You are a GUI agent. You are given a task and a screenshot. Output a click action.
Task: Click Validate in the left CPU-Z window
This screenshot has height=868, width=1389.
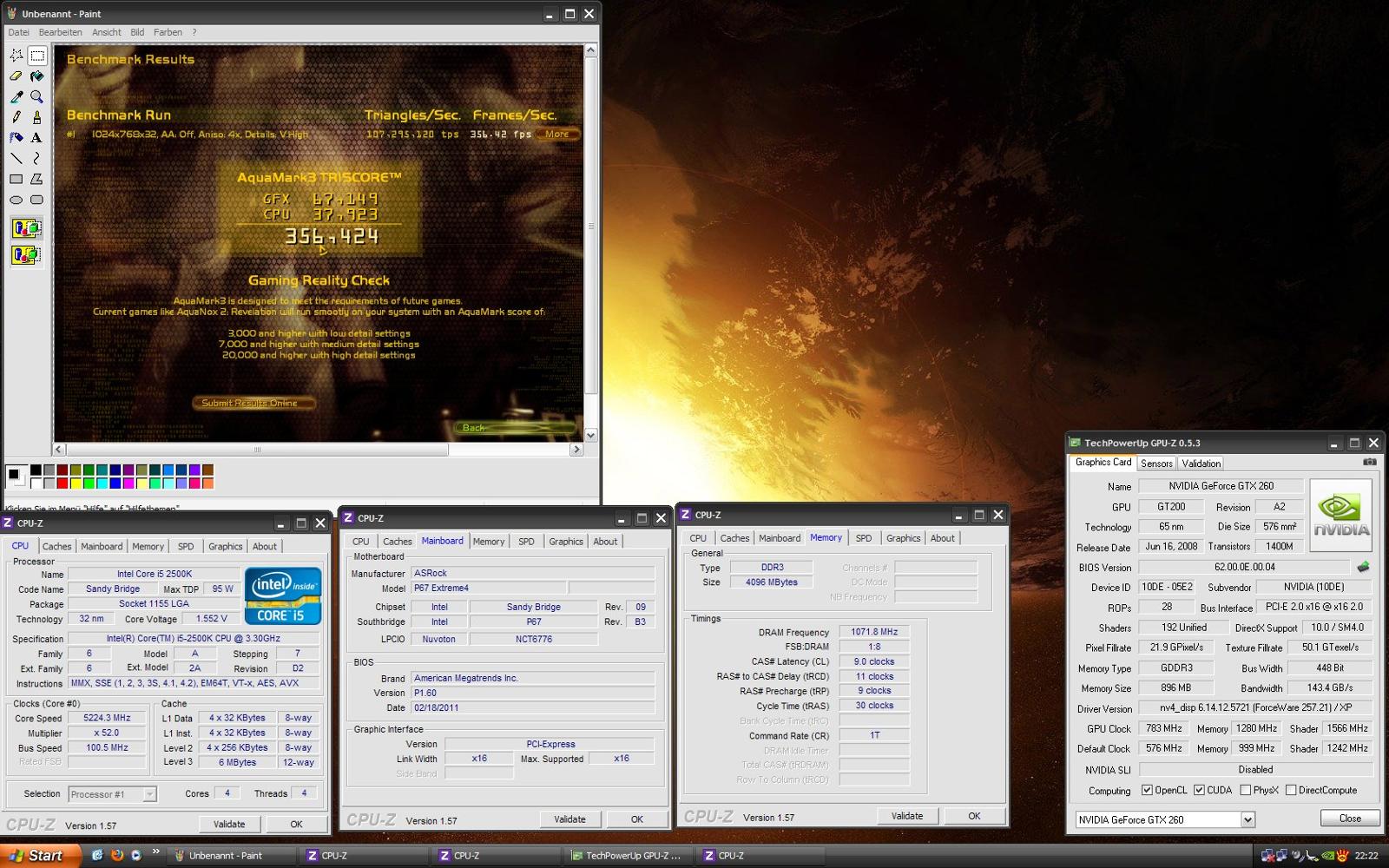click(x=229, y=825)
